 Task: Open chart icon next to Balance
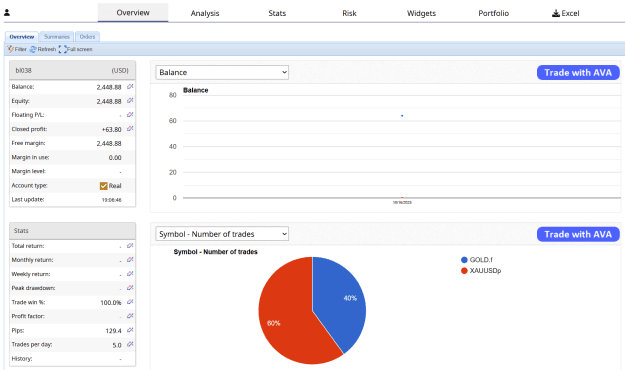(130, 87)
